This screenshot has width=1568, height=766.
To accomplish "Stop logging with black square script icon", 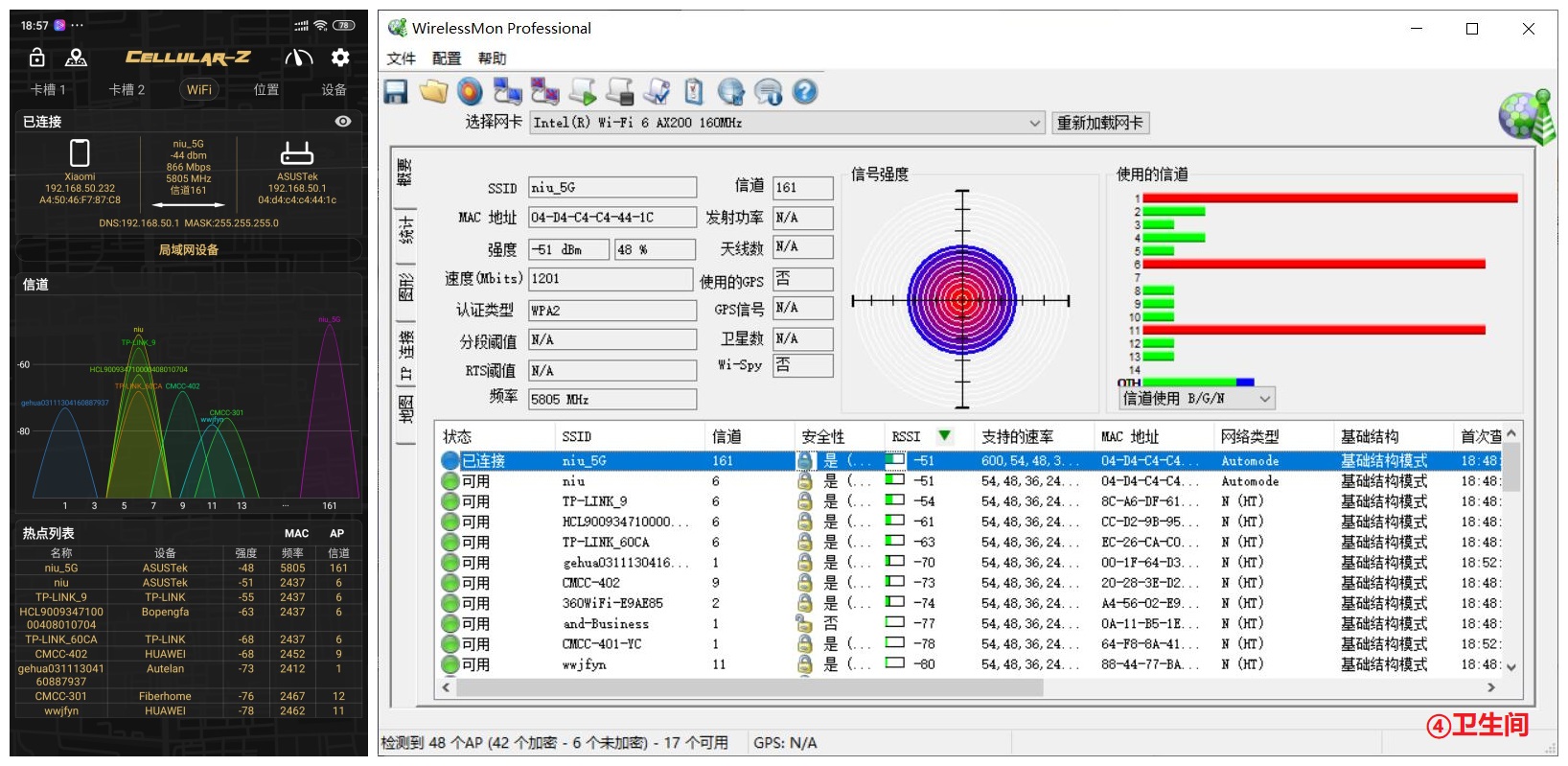I will (x=619, y=92).
